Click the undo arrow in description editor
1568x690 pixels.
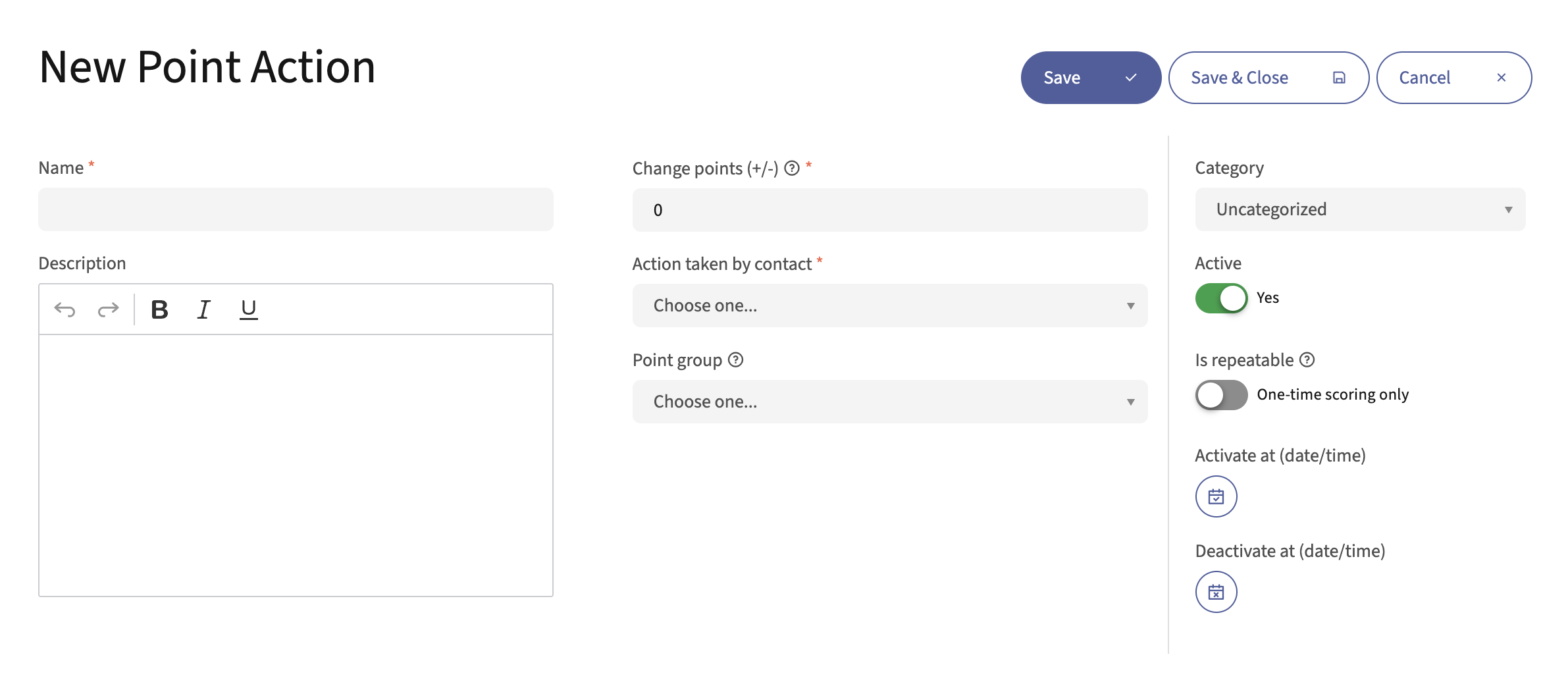click(65, 309)
